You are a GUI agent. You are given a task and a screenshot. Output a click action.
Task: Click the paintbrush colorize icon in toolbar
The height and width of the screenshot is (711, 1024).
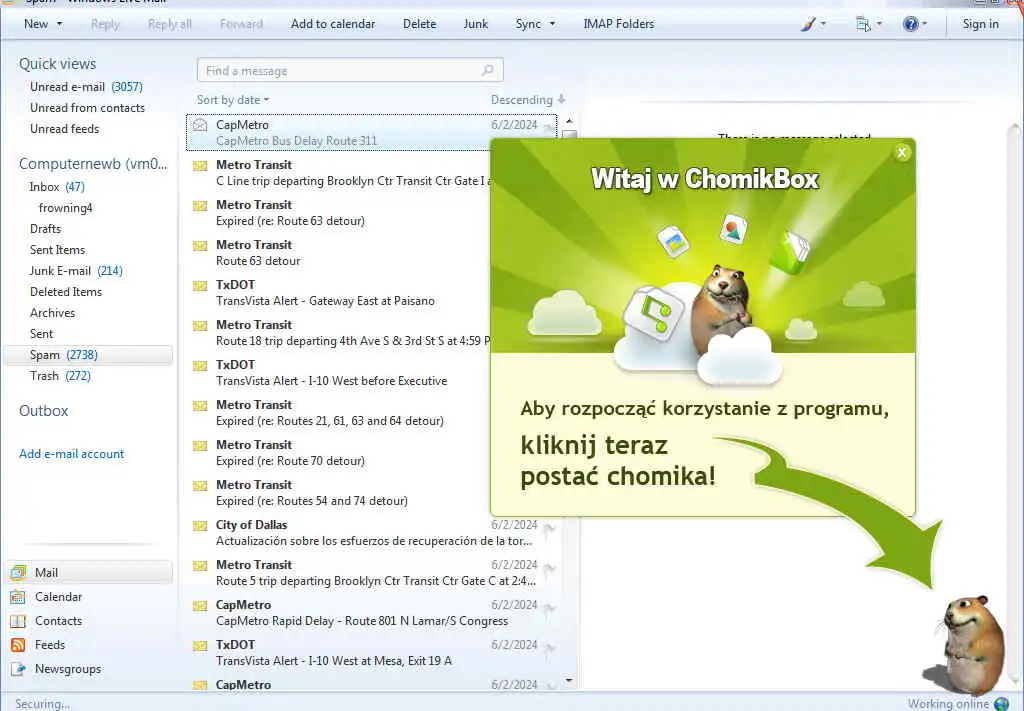808,24
